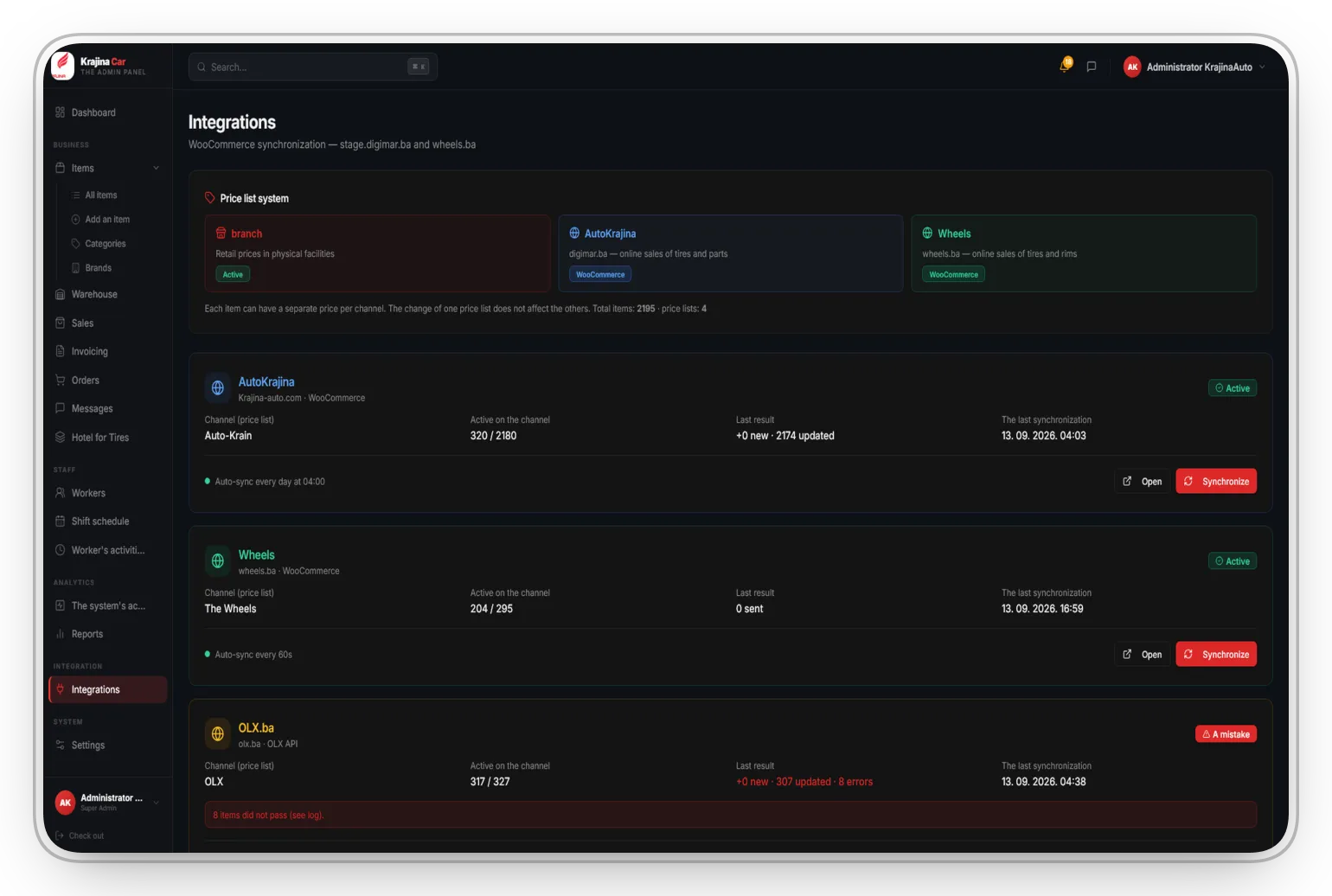Screen dimensions: 1332x896
Task: Click Check out link
Action: pyautogui.click(x=86, y=835)
